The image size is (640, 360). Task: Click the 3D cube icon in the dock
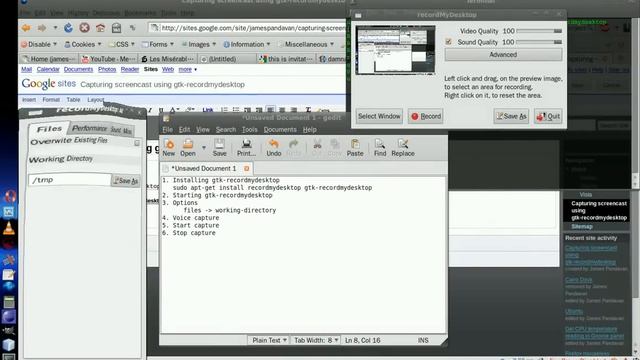(x=9, y=345)
